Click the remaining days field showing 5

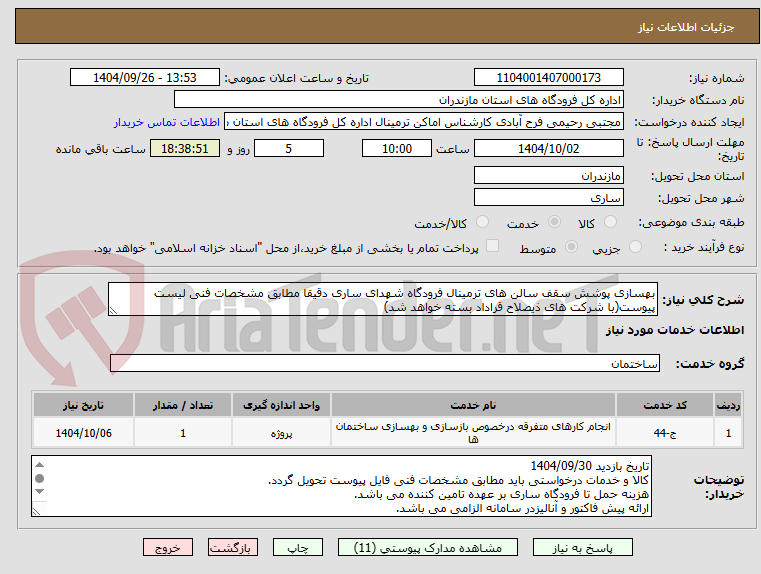[x=289, y=148]
